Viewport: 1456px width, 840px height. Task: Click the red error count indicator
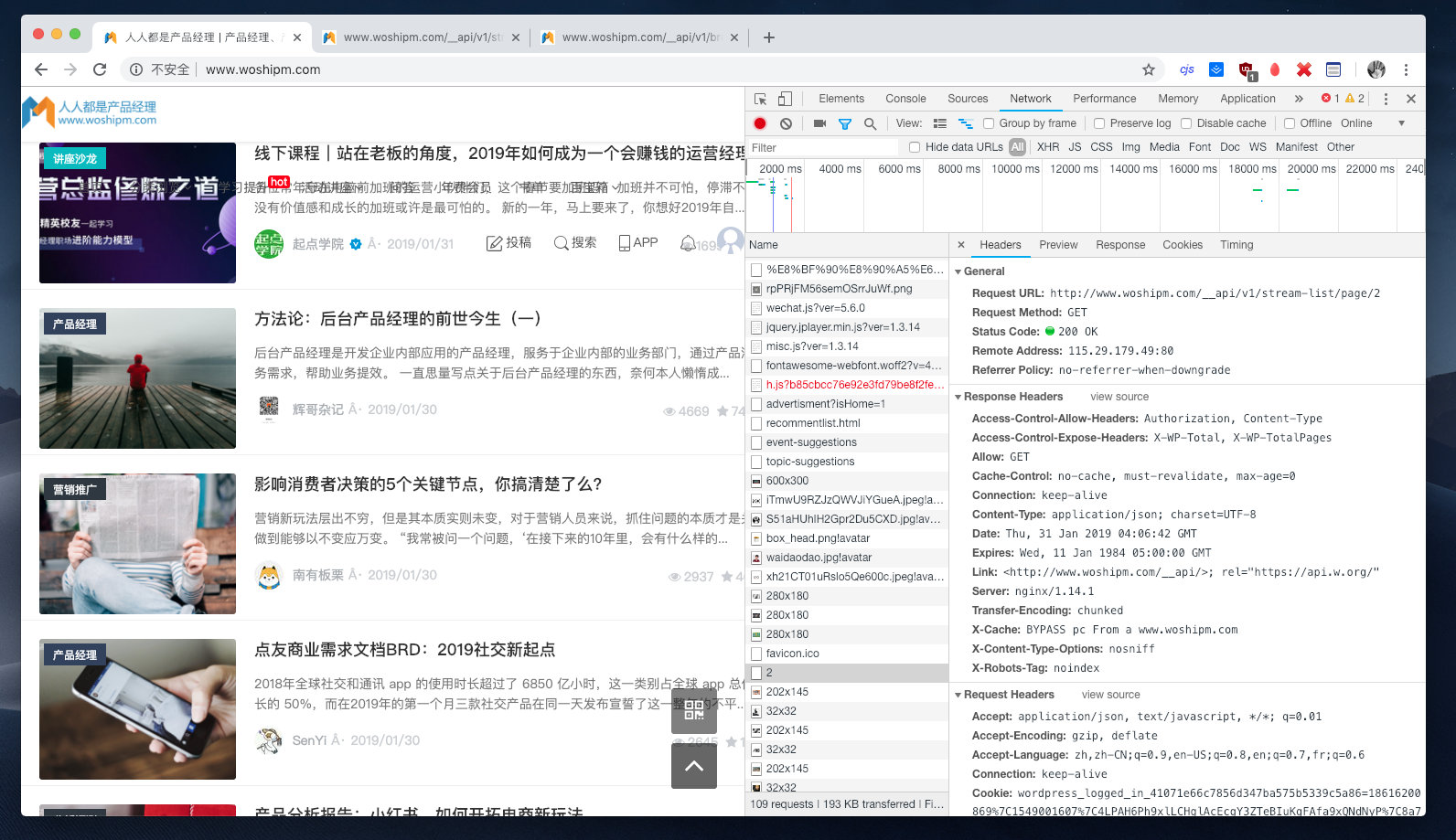[1330, 99]
